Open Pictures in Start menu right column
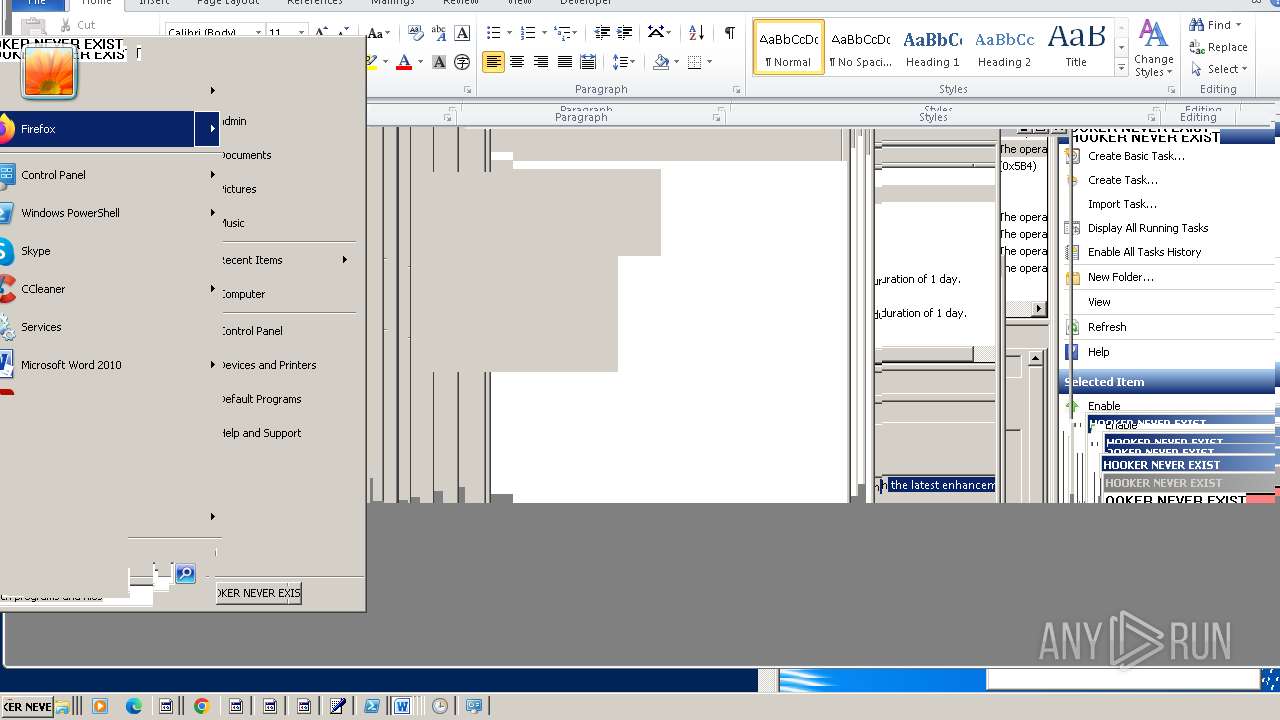 coord(239,189)
